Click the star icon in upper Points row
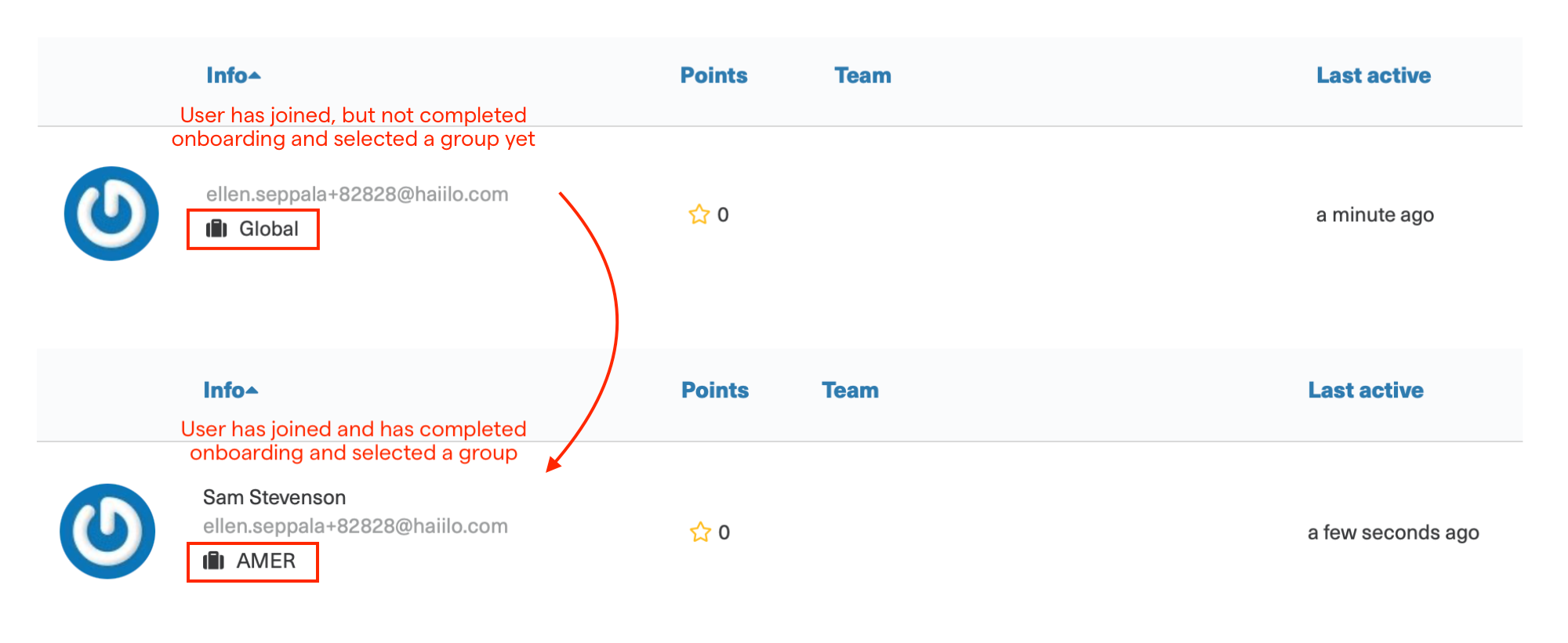Screen dimensions: 1568x643 click(x=699, y=214)
